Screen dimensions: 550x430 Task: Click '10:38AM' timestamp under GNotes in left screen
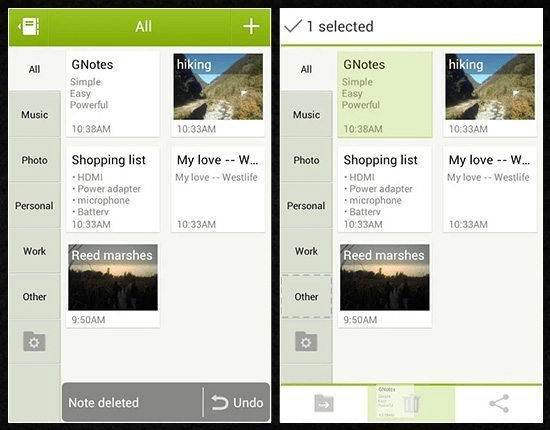point(91,129)
